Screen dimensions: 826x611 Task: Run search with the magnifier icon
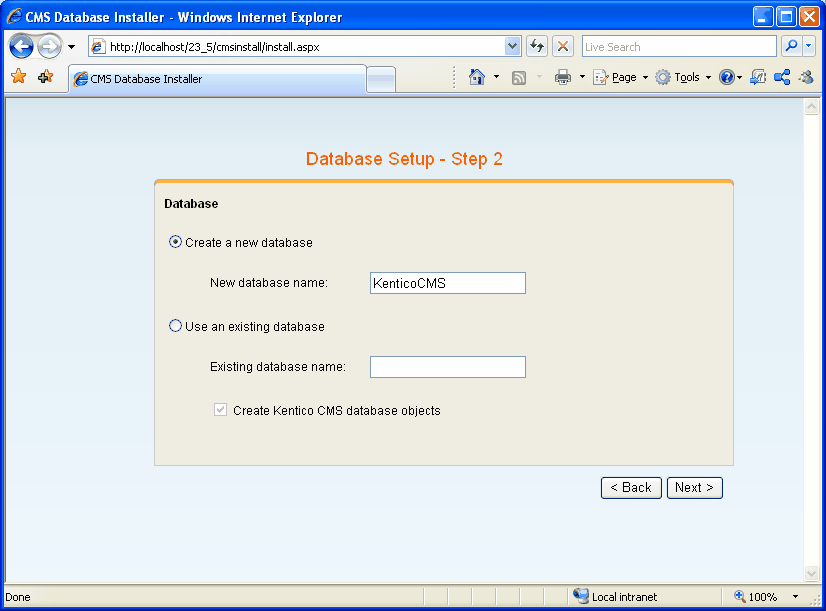coord(791,46)
